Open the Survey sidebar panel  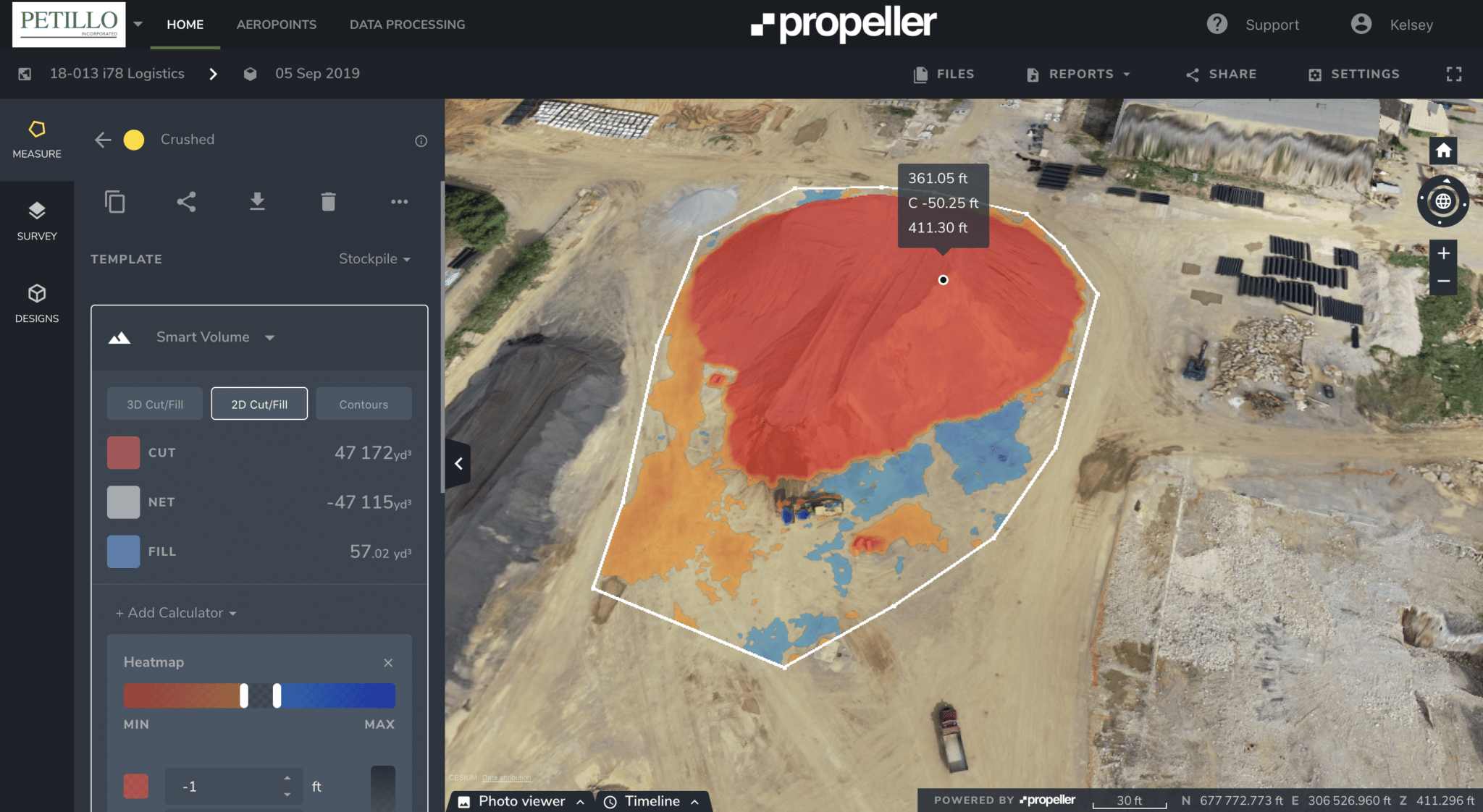click(x=37, y=221)
